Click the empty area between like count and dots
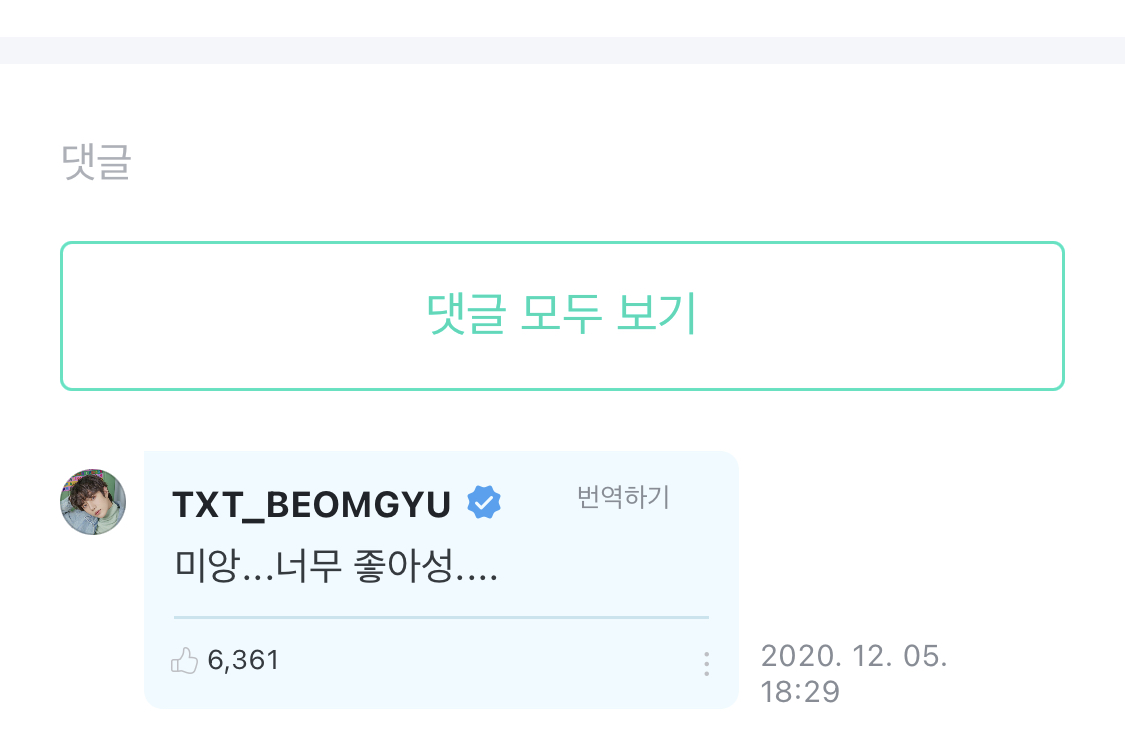Screen dimensions: 1125x729 coord(488,660)
